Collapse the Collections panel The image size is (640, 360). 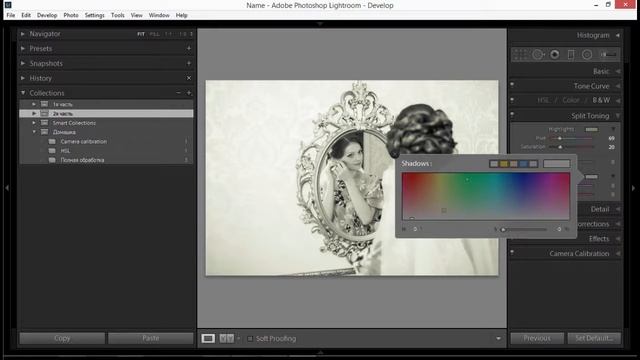point(23,93)
